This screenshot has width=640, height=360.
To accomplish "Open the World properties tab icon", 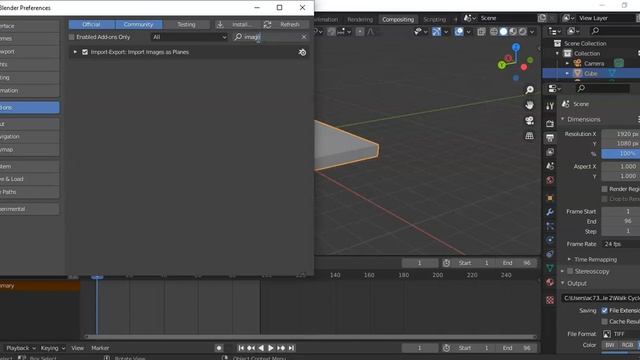I will [x=550, y=180].
